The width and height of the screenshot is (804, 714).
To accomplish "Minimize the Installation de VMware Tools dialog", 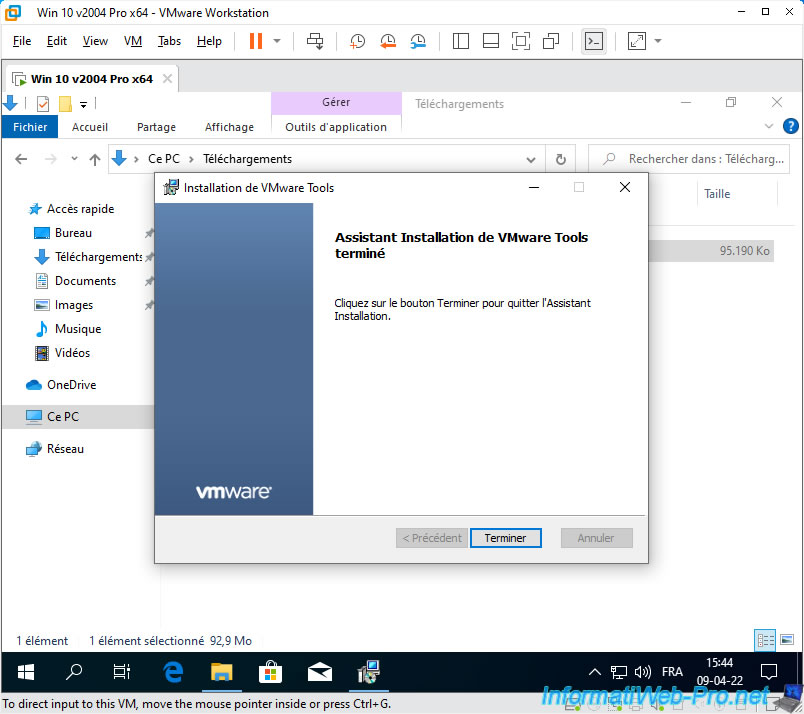I will click(534, 187).
